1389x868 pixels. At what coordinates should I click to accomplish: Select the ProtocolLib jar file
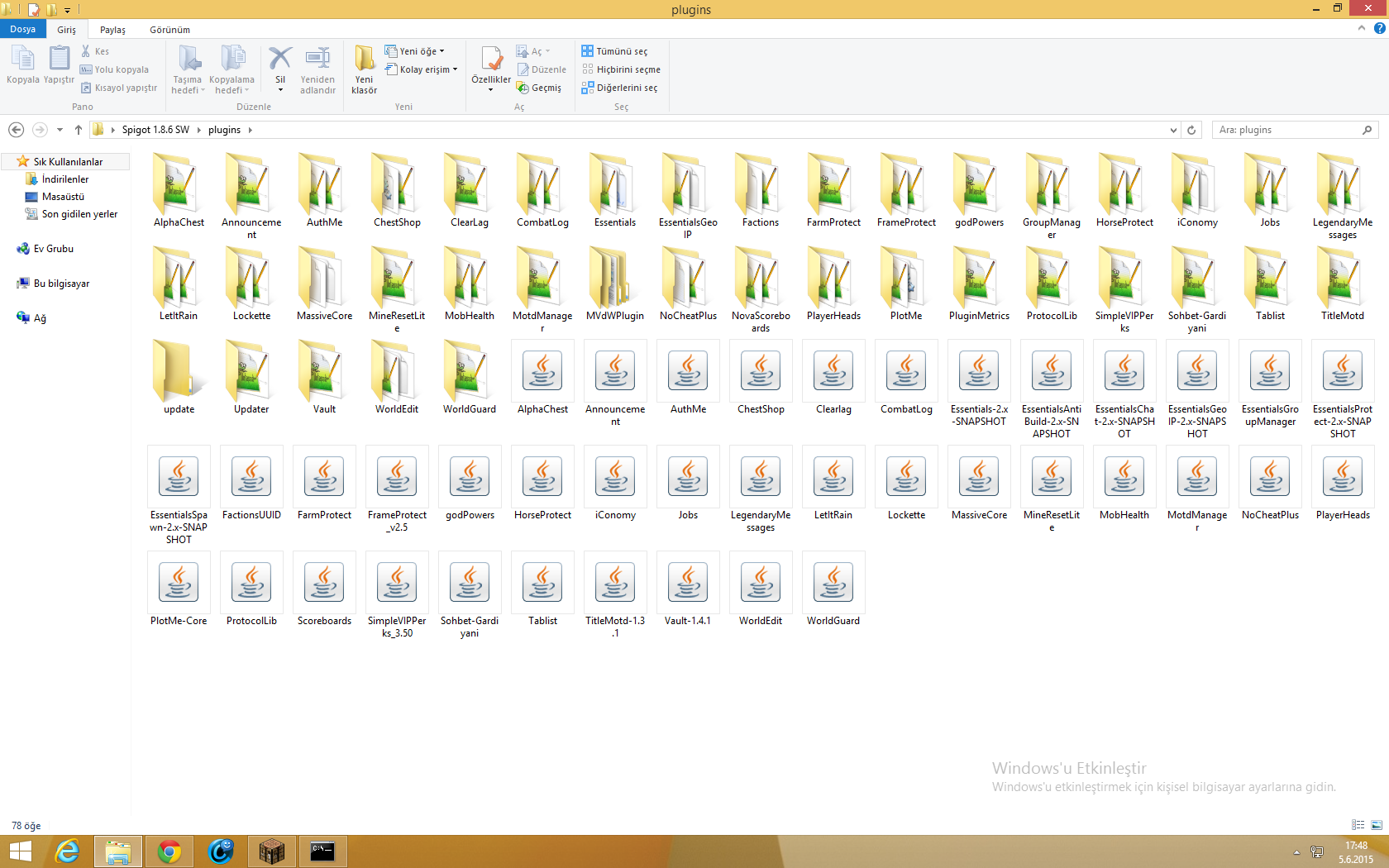(x=251, y=589)
